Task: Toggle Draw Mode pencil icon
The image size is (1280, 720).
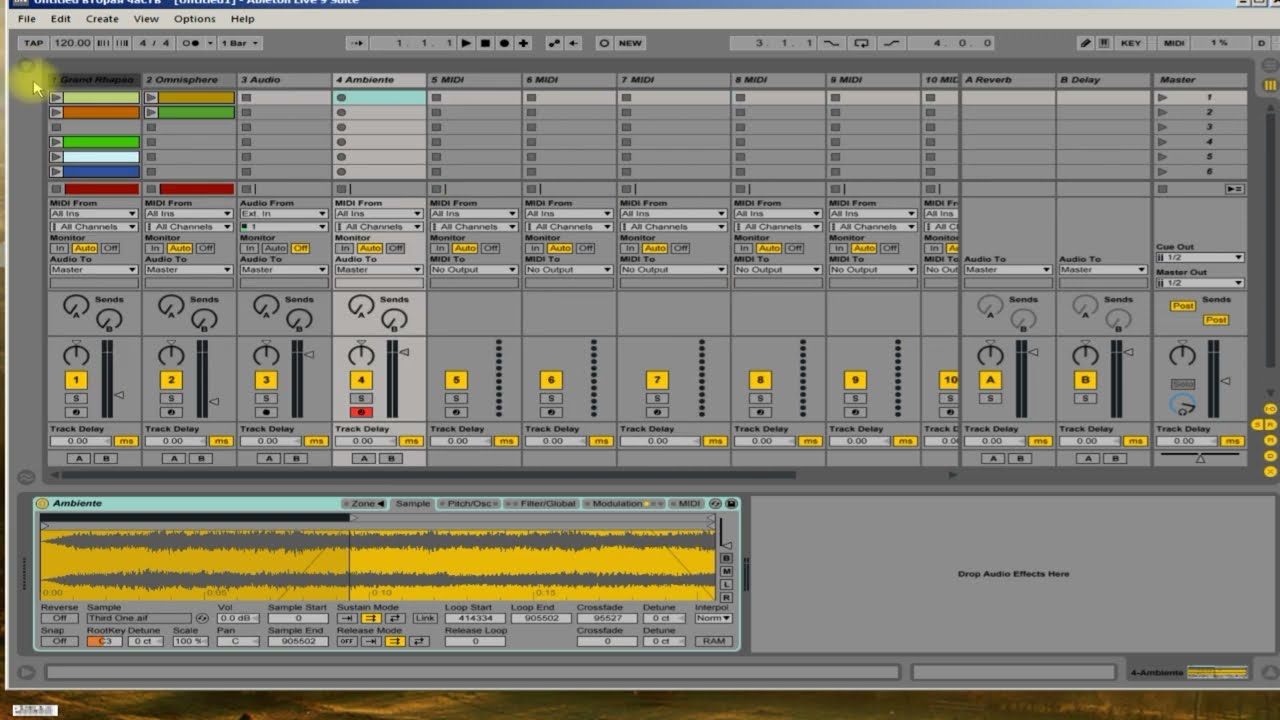Action: click(x=1086, y=43)
